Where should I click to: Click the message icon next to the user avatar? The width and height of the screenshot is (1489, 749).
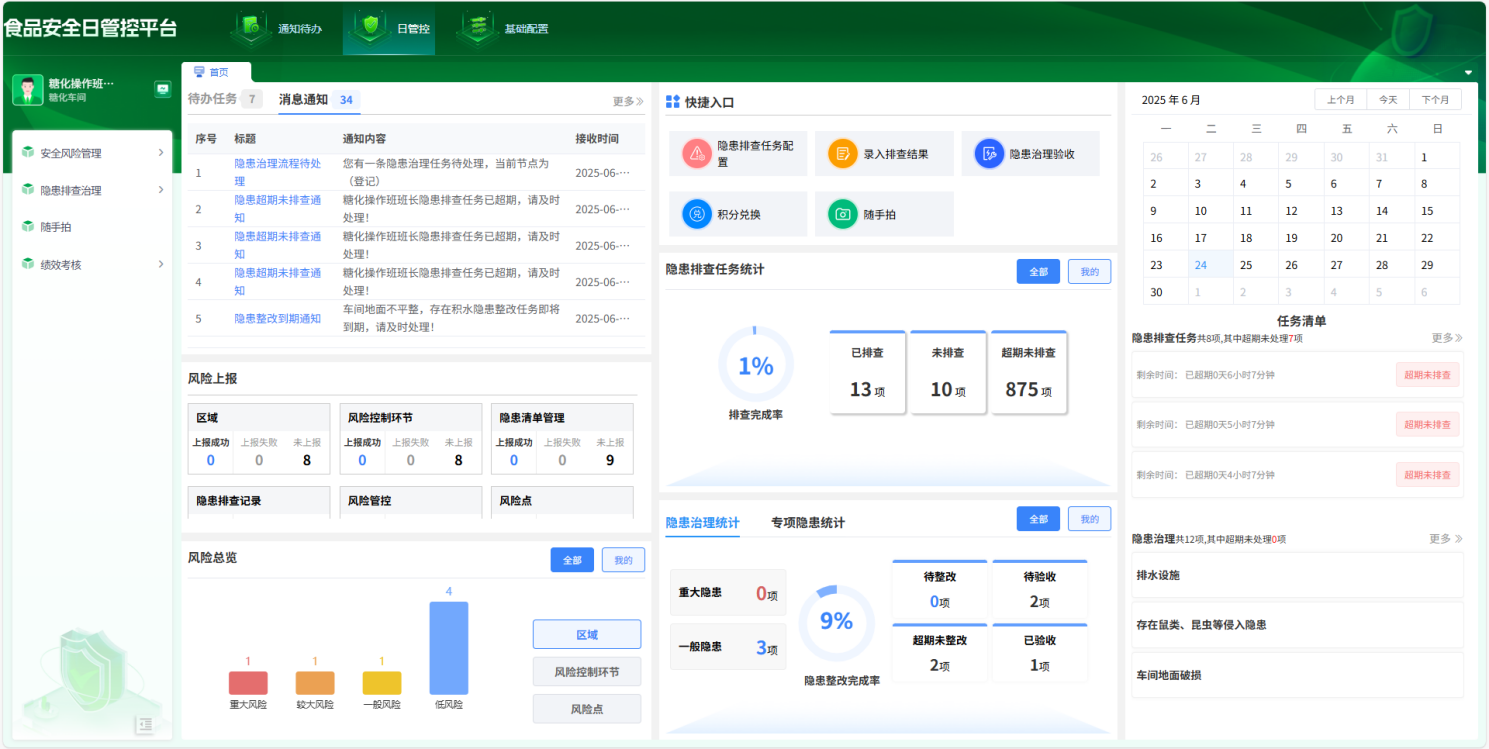pos(163,89)
